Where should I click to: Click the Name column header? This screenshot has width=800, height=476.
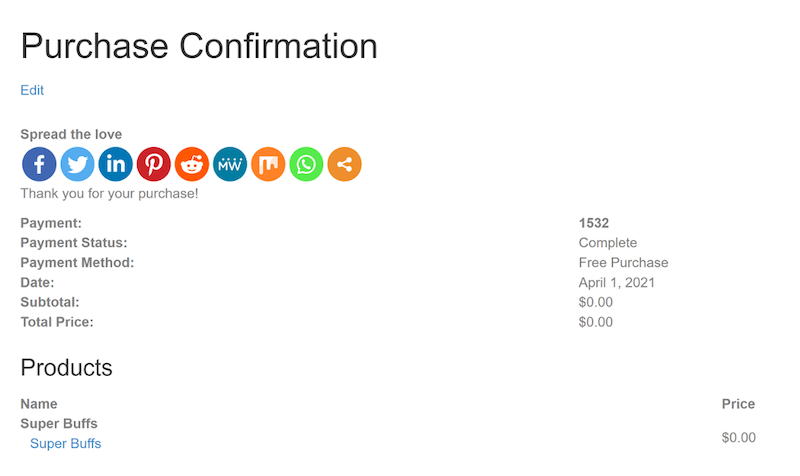pyautogui.click(x=39, y=404)
